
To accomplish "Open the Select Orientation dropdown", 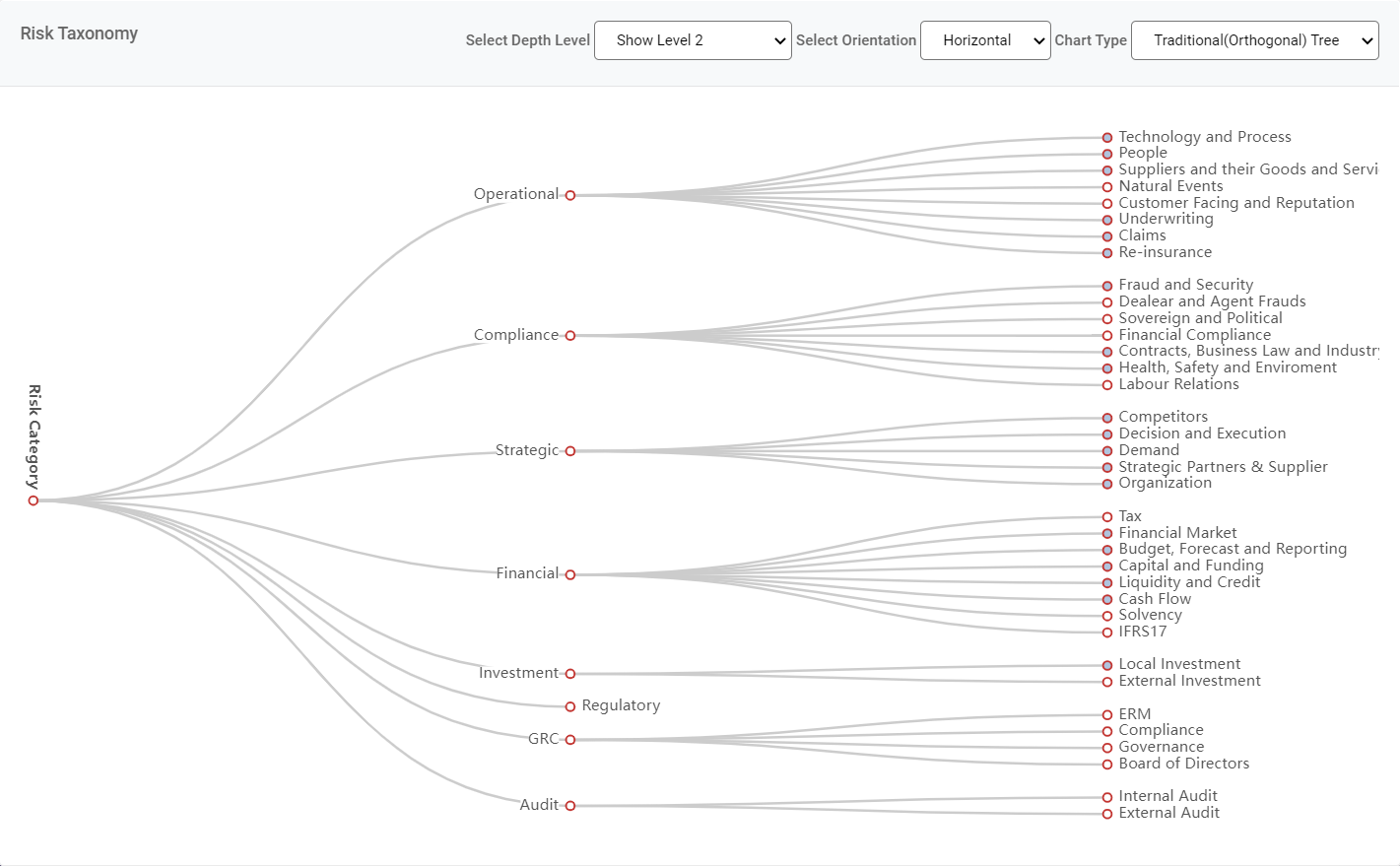I will pyautogui.click(x=984, y=40).
